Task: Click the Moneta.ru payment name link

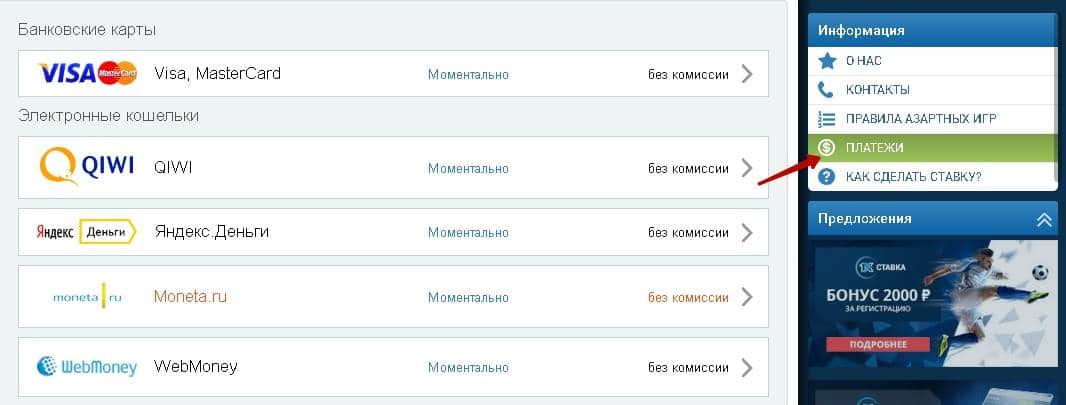Action: point(190,297)
